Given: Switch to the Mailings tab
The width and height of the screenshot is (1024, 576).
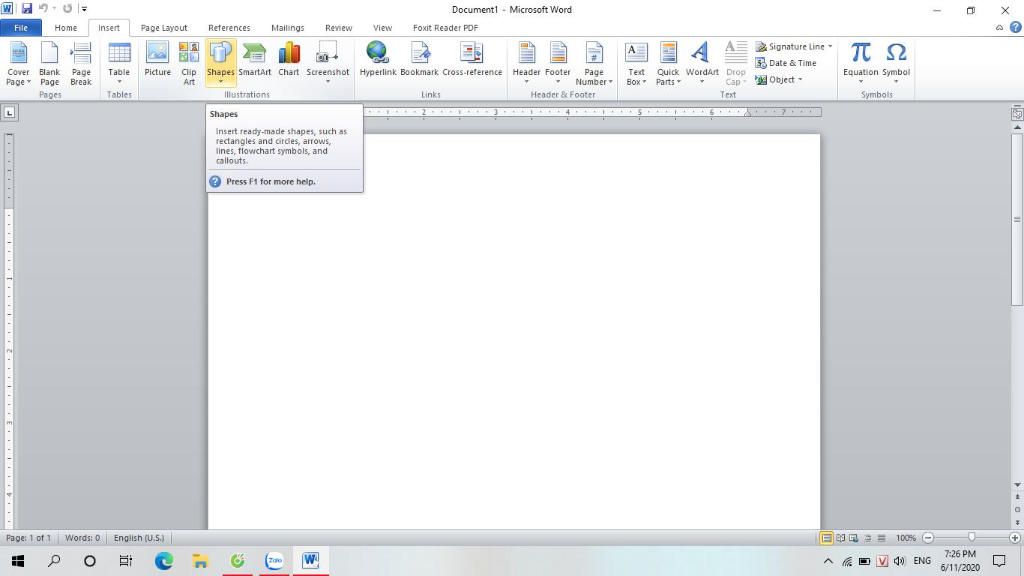Looking at the screenshot, I should (288, 27).
